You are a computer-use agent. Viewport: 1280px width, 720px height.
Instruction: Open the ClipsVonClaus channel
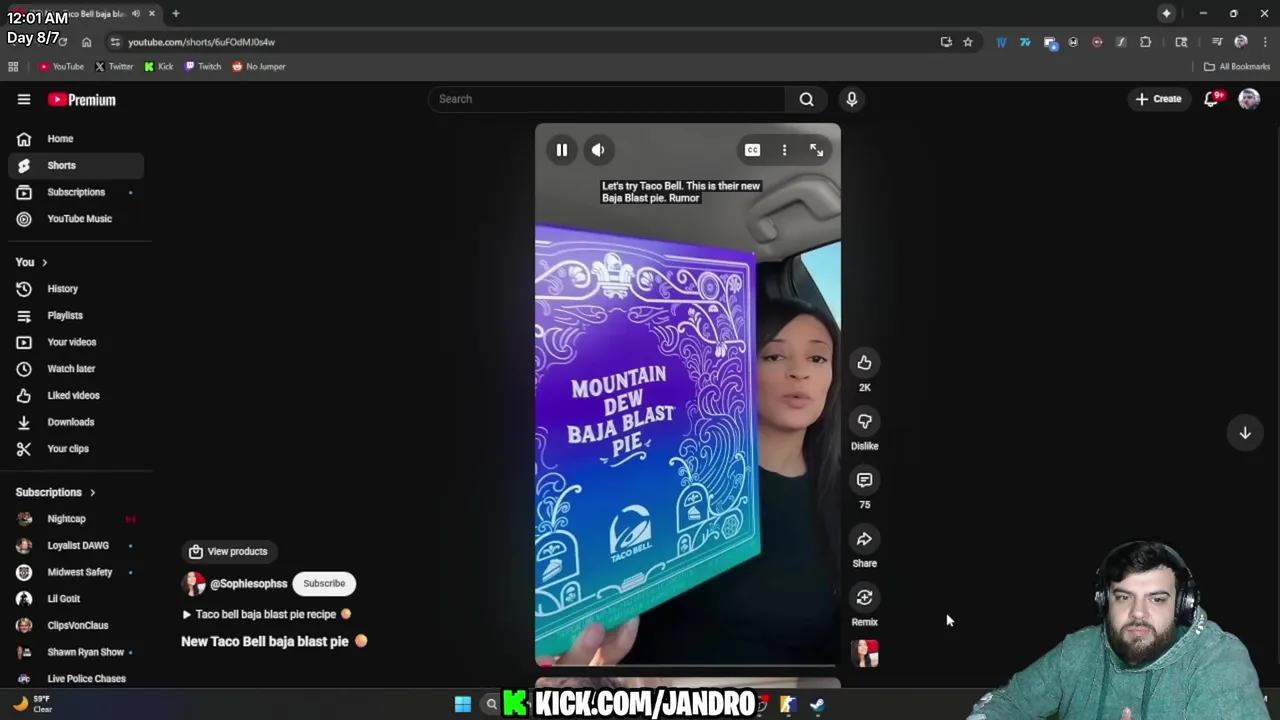tap(76, 625)
